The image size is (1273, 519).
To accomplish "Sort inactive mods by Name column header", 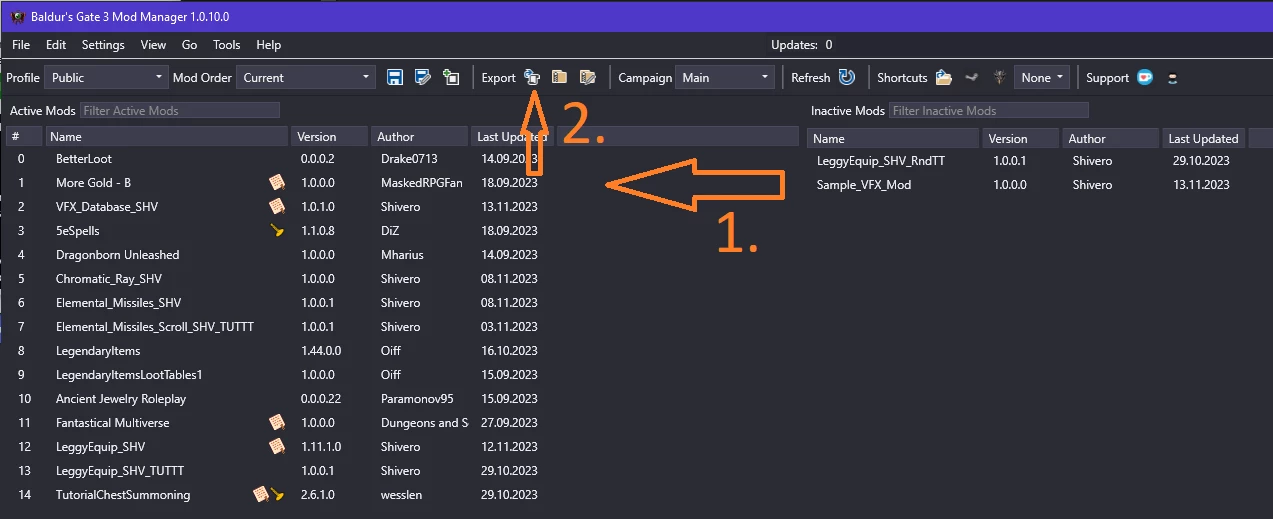I will [893, 139].
